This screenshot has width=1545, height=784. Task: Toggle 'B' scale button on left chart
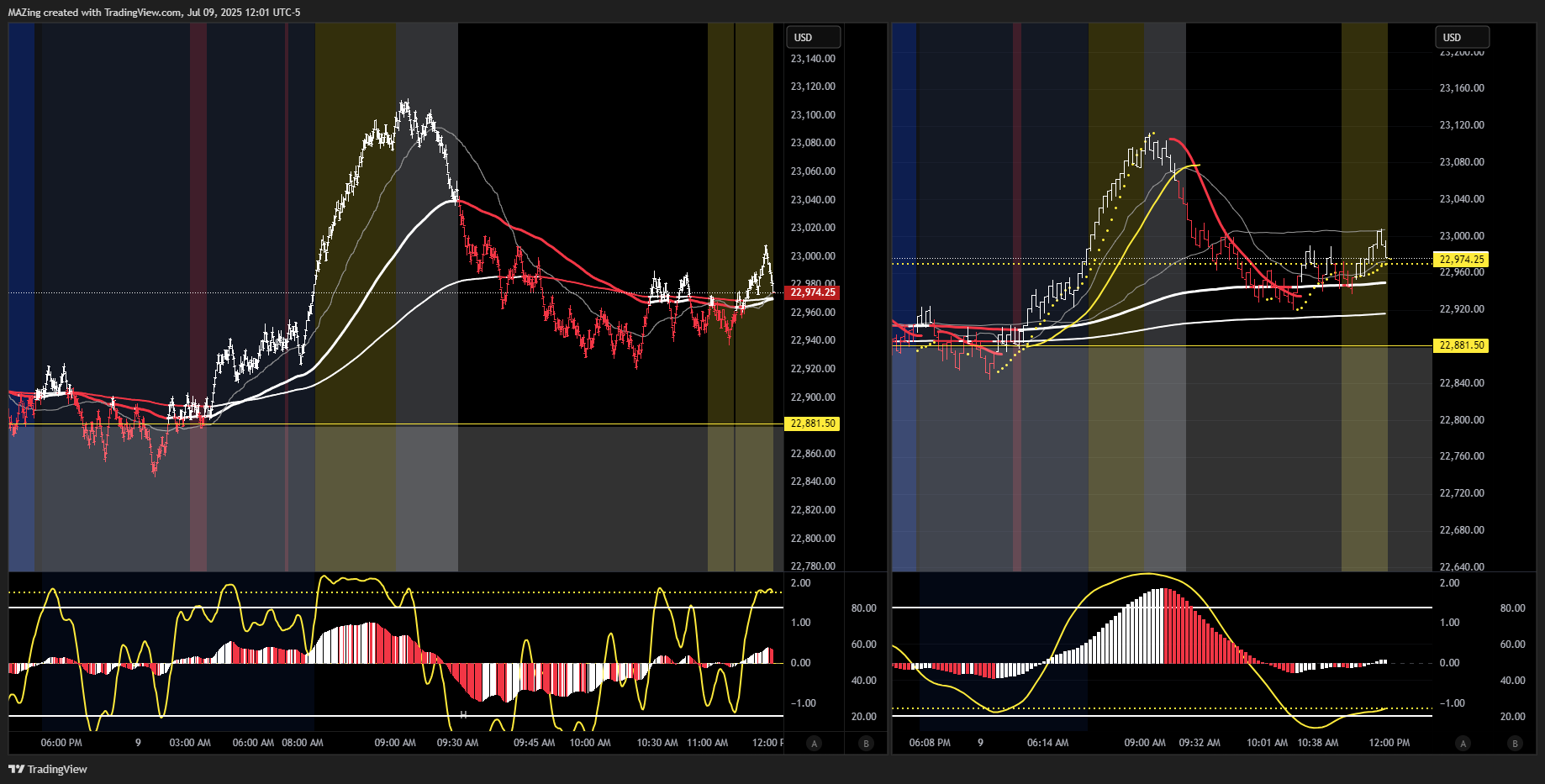(x=866, y=743)
